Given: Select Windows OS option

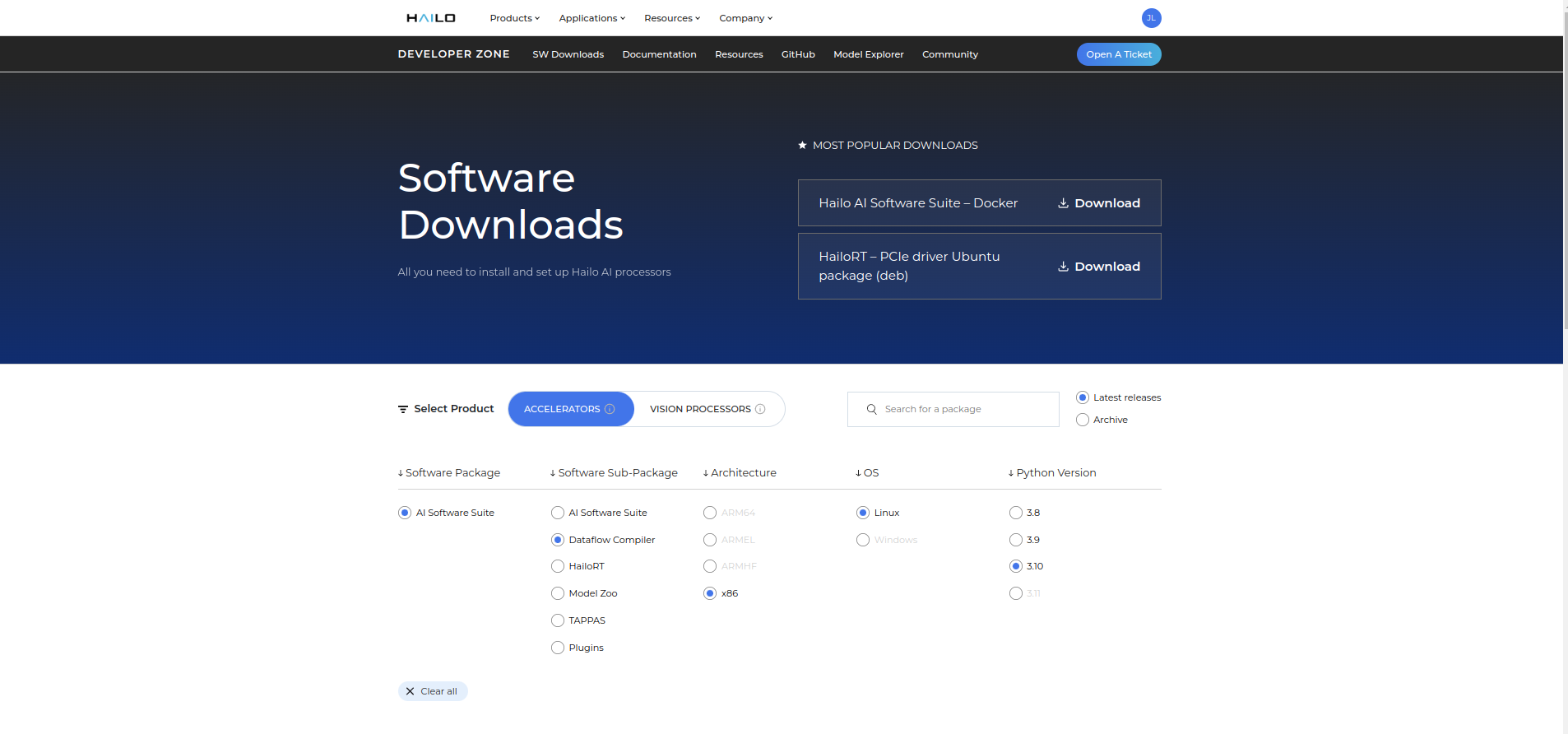Looking at the screenshot, I should (x=863, y=540).
